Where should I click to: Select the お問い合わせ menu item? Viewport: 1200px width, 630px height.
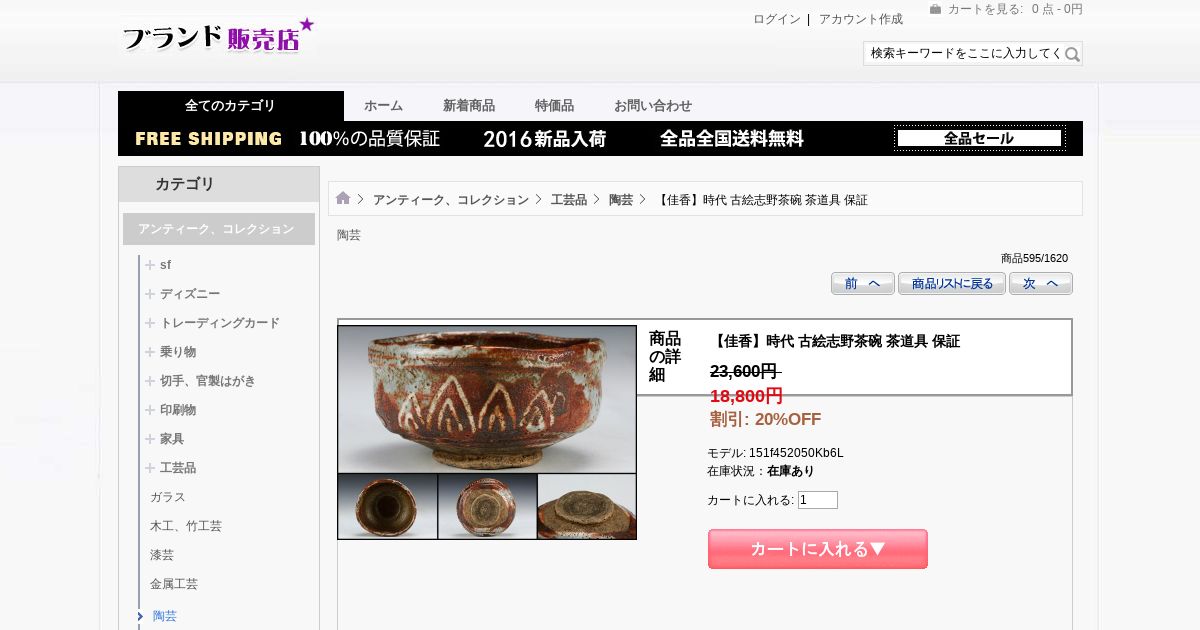coord(653,106)
